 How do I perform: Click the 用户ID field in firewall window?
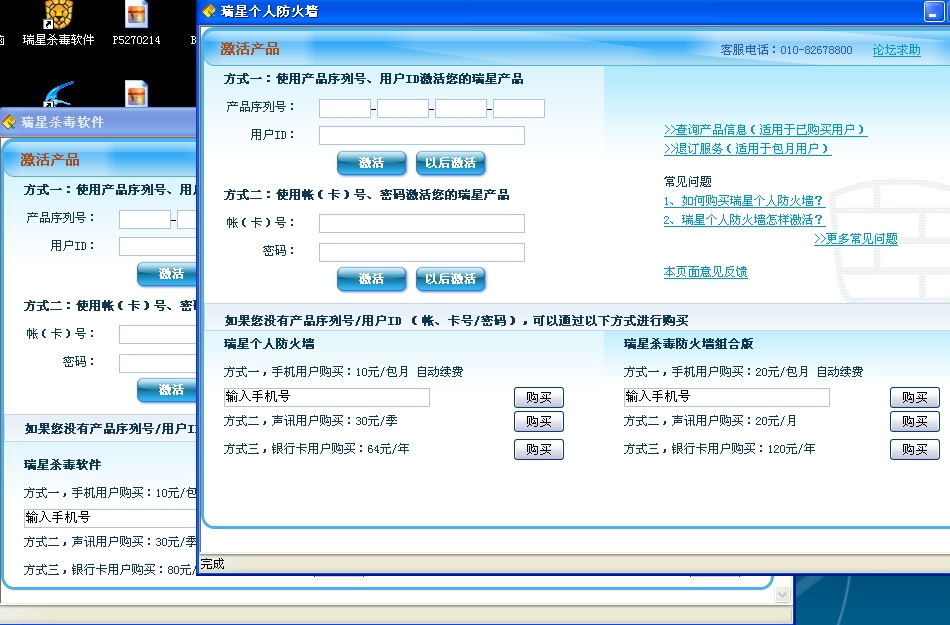coord(422,135)
